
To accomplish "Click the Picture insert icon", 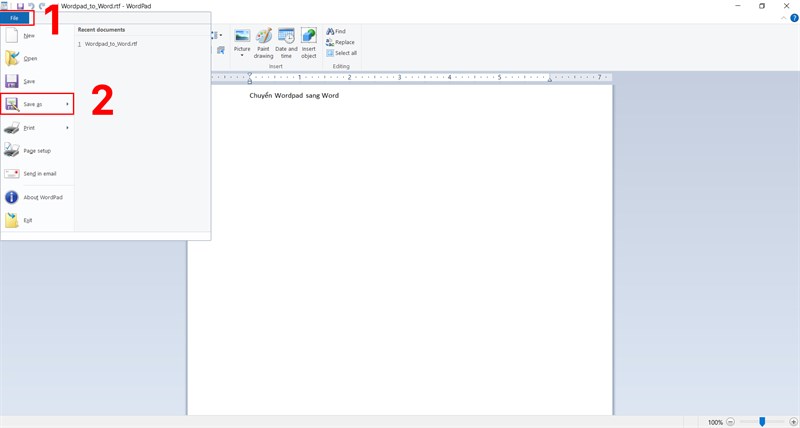I will coord(242,36).
